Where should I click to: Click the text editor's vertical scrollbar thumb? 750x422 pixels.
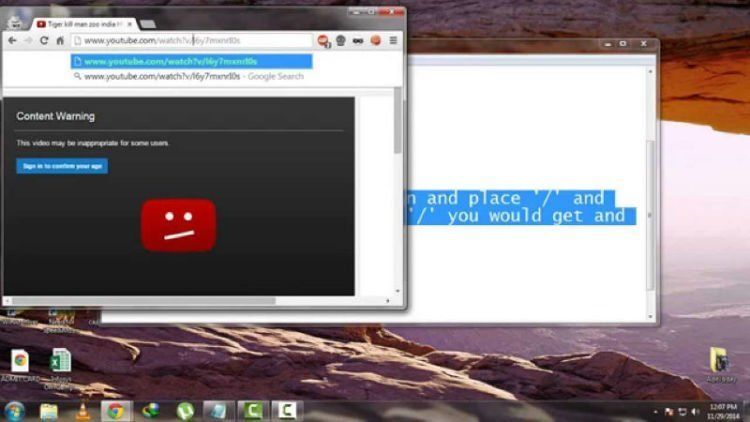650,215
